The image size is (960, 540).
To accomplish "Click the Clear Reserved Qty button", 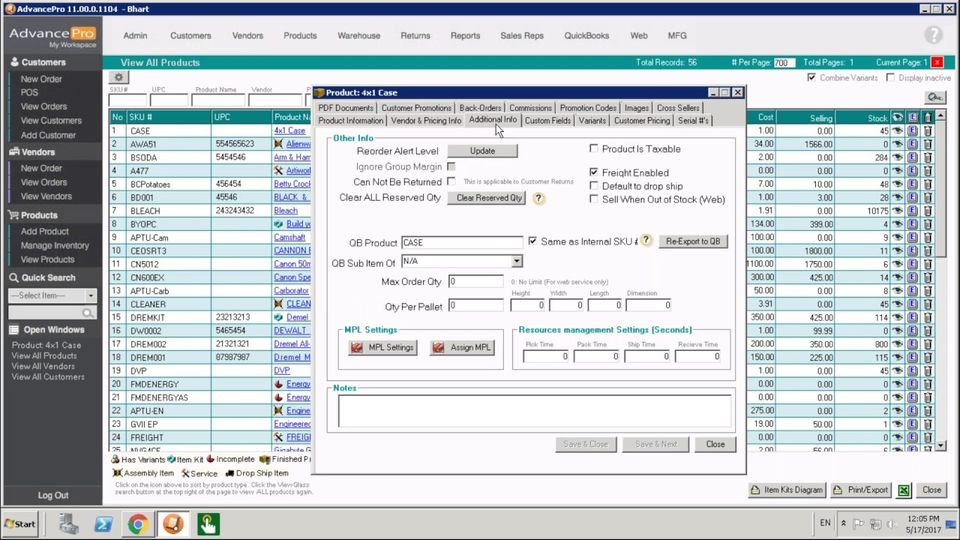I will pos(489,198).
